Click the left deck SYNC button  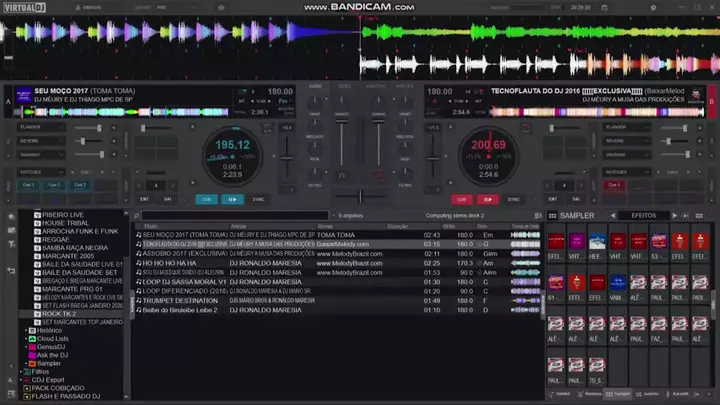[x=258, y=199]
